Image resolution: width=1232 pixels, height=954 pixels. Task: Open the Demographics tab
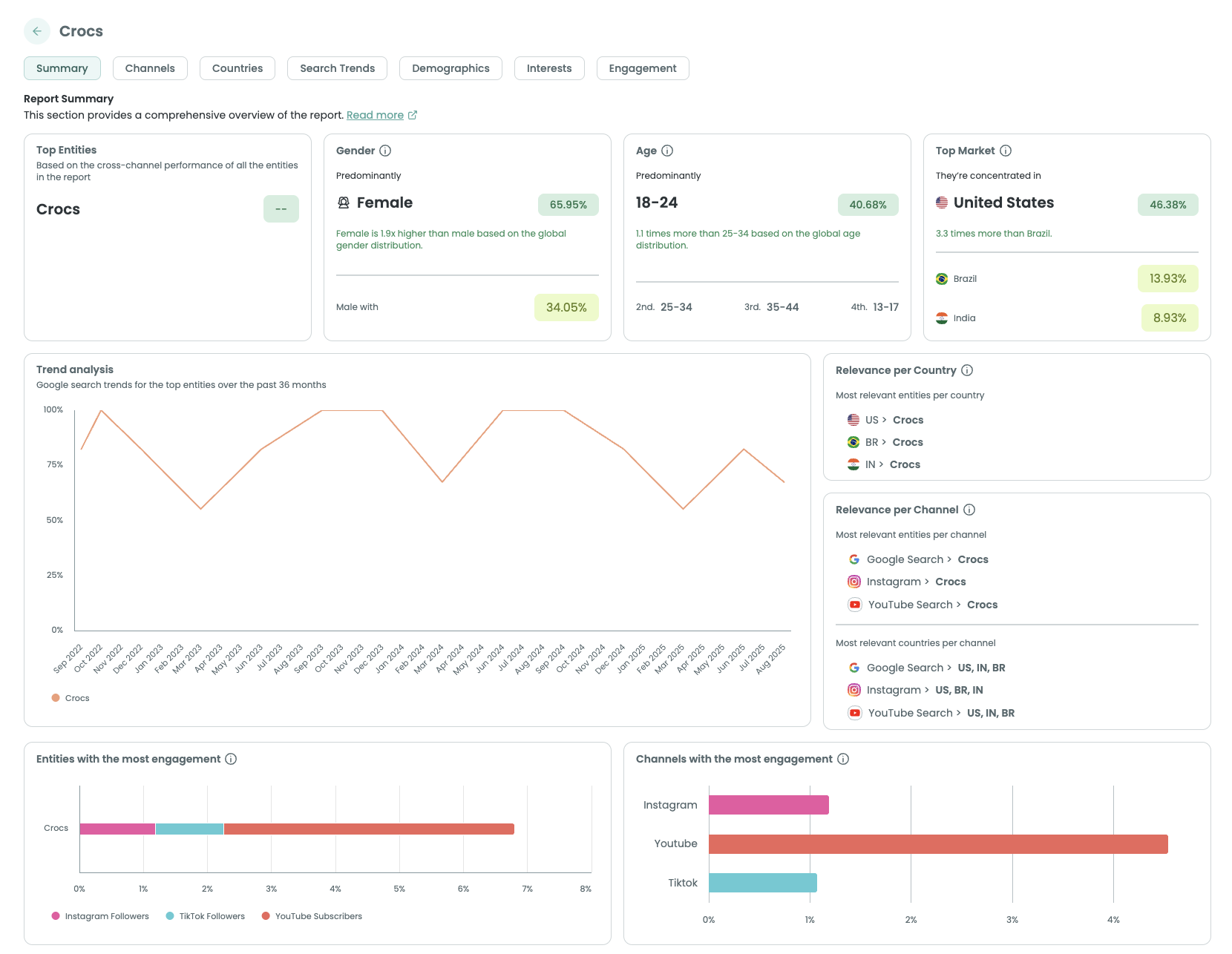point(450,68)
